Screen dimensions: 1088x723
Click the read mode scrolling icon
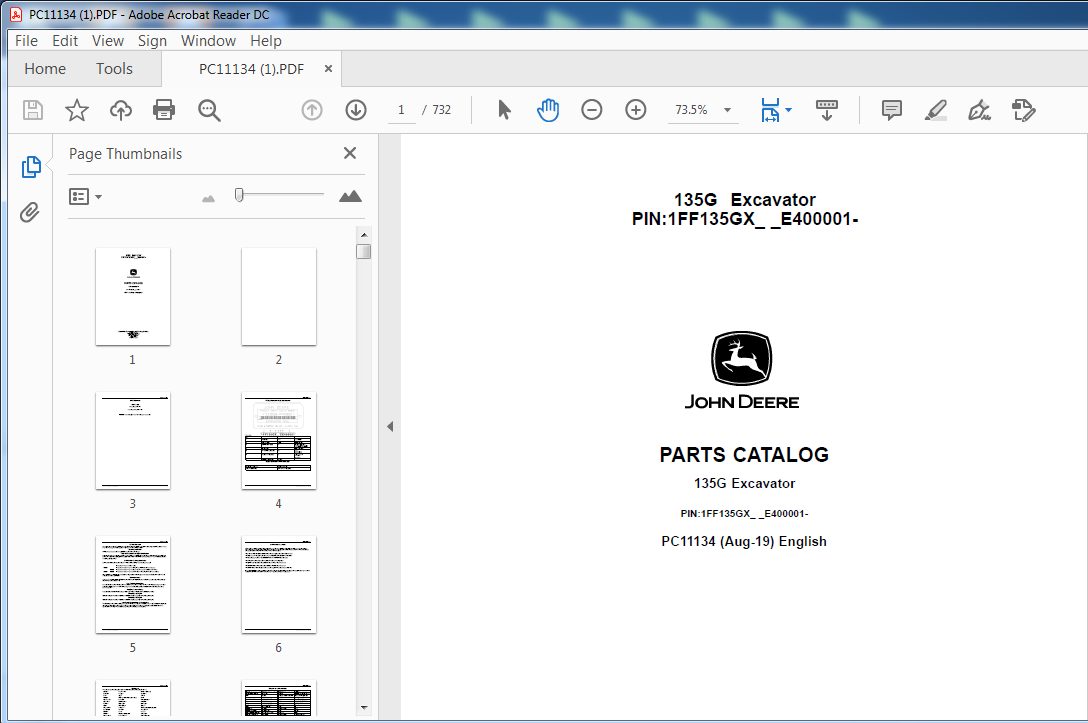(x=826, y=110)
